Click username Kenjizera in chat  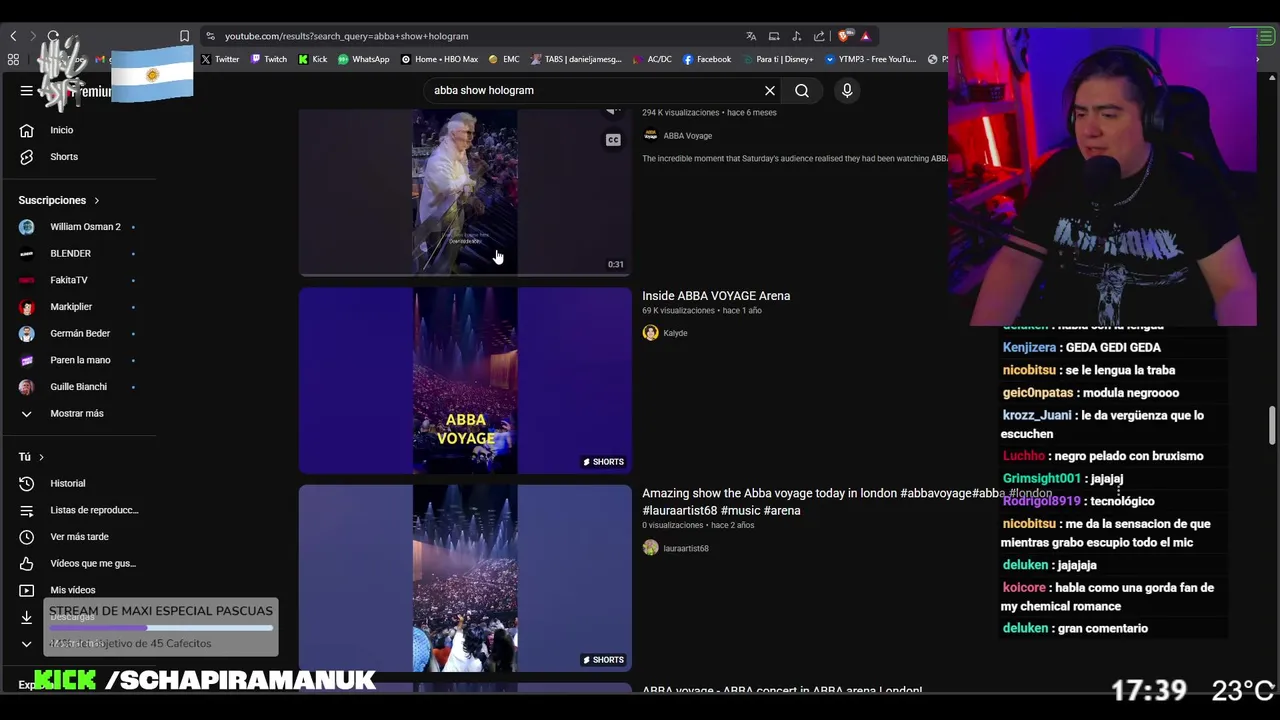pyautogui.click(x=1029, y=348)
